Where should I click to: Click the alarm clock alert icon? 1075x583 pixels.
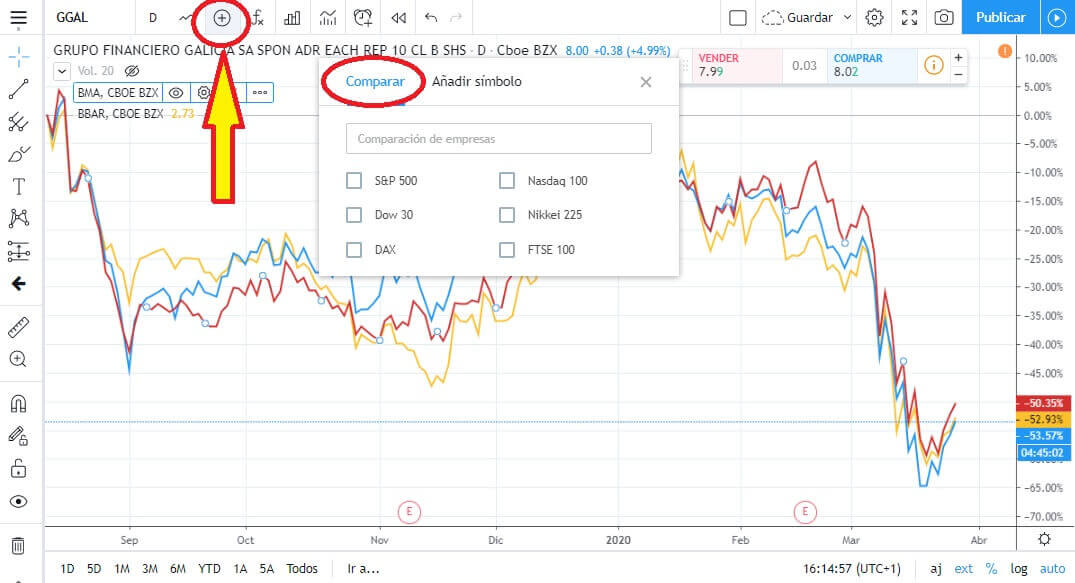362,18
